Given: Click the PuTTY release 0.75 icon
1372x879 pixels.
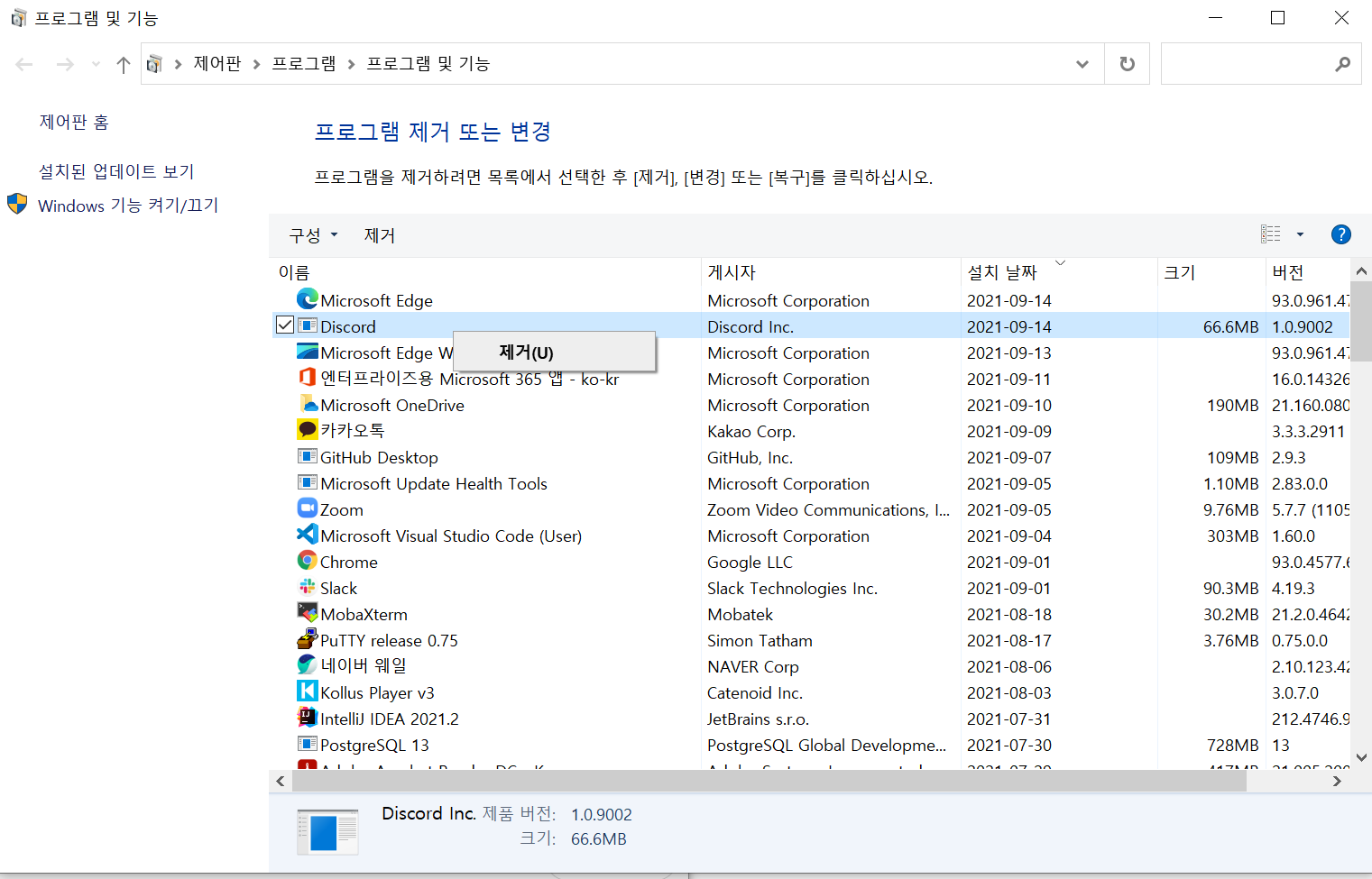Looking at the screenshot, I should (x=308, y=639).
